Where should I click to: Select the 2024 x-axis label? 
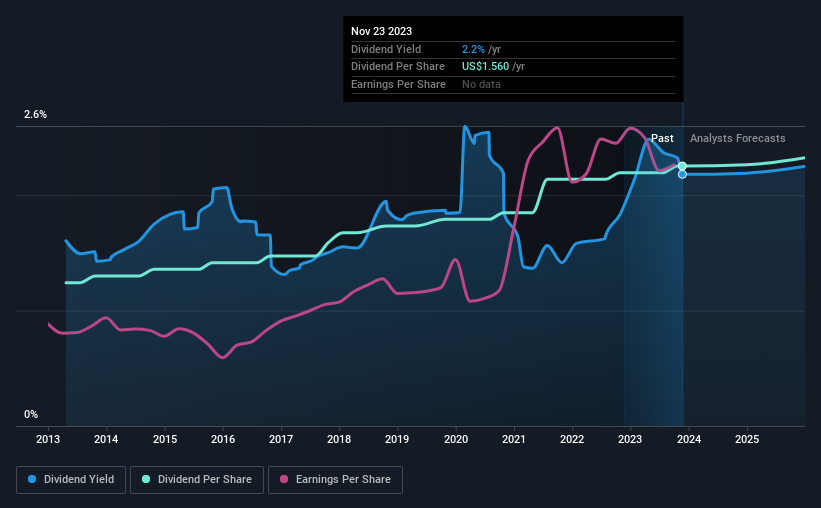[689, 439]
